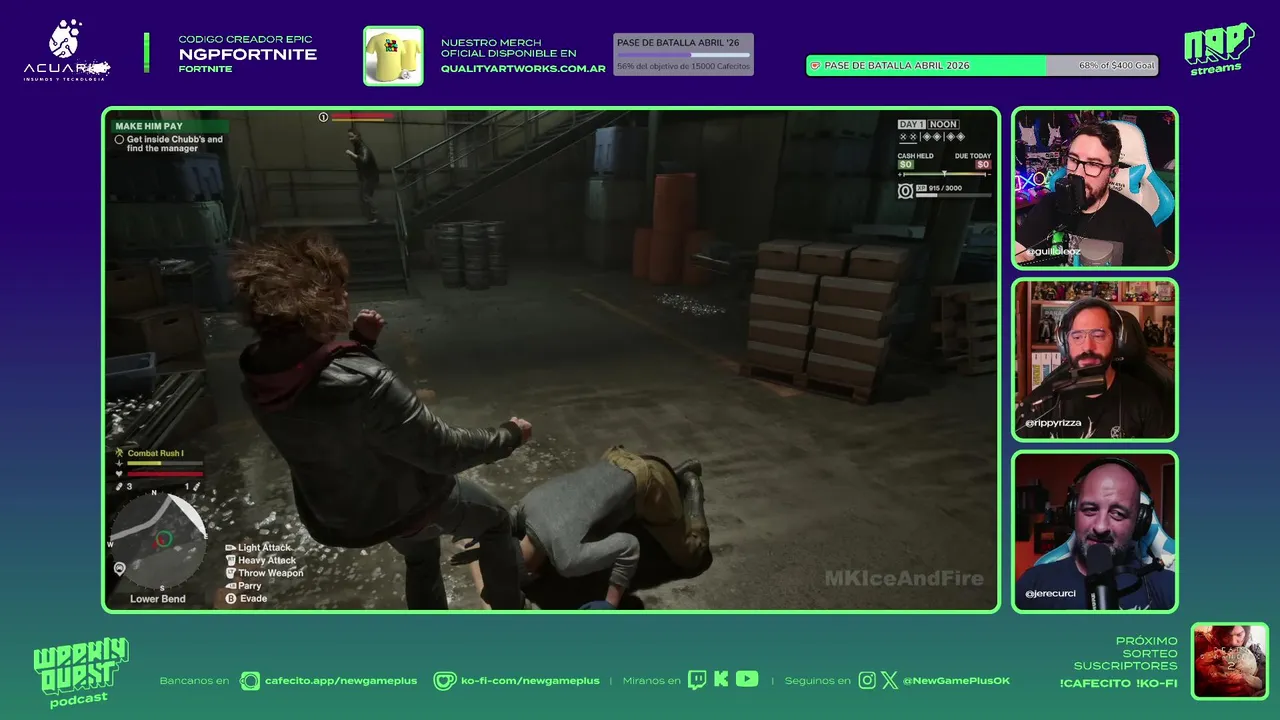
Task: Click the circular minimap
Action: (x=157, y=540)
